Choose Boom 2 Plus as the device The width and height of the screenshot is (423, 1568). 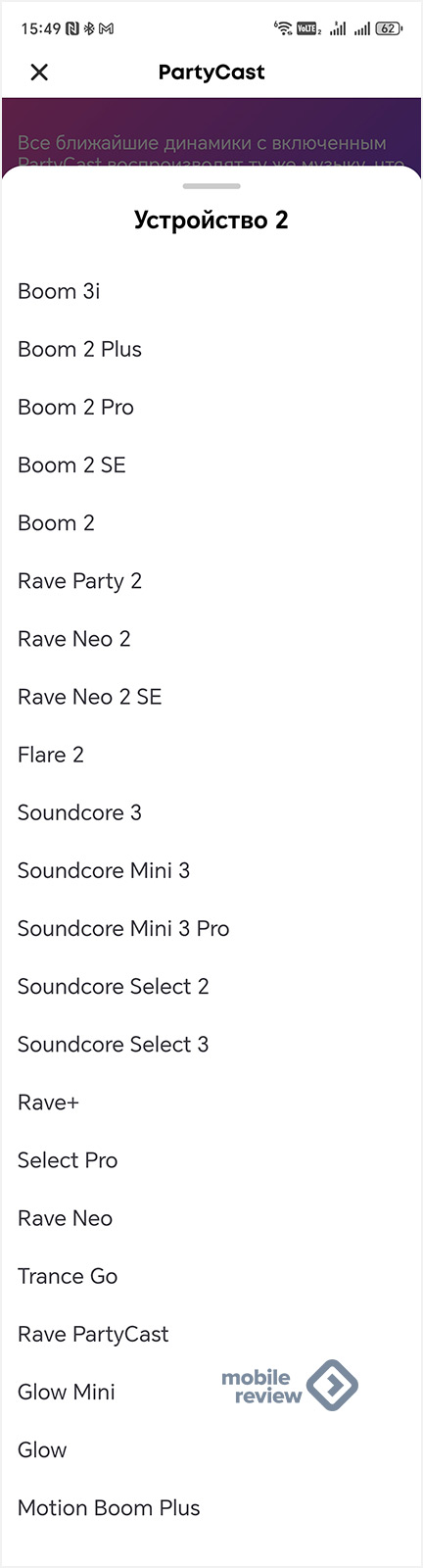(211, 349)
